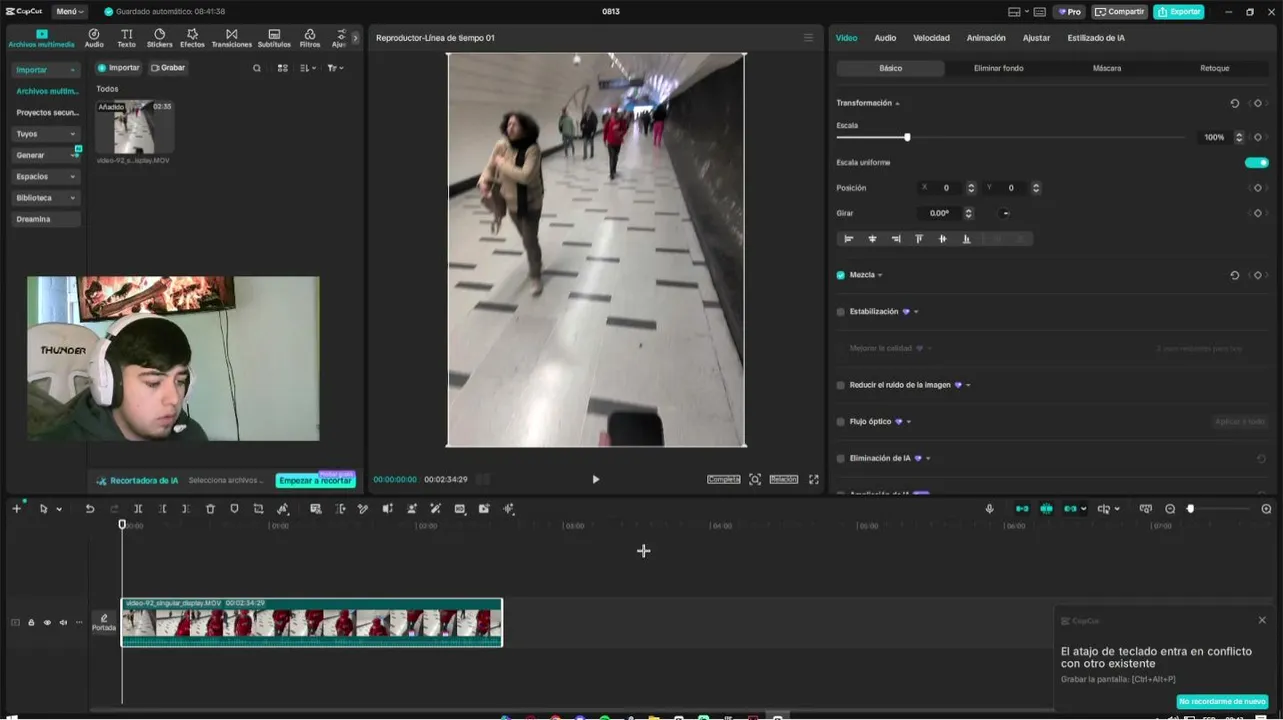This screenshot has width=1283, height=720.
Task: Lock the video track
Action: [31, 623]
